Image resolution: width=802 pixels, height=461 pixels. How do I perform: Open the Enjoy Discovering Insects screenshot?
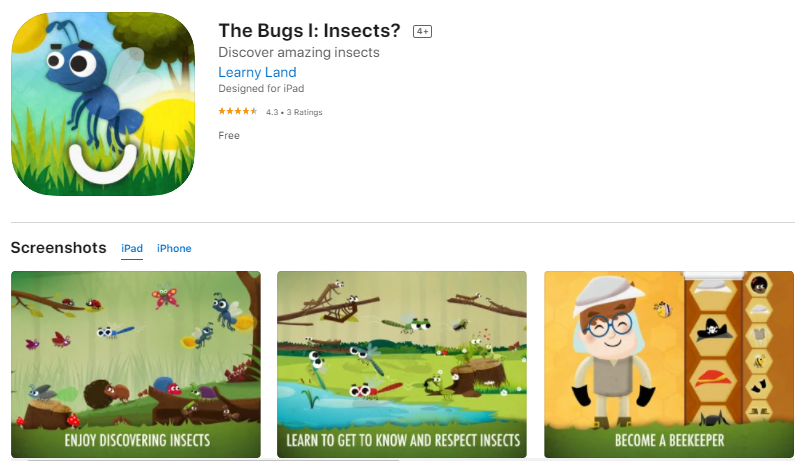point(136,364)
